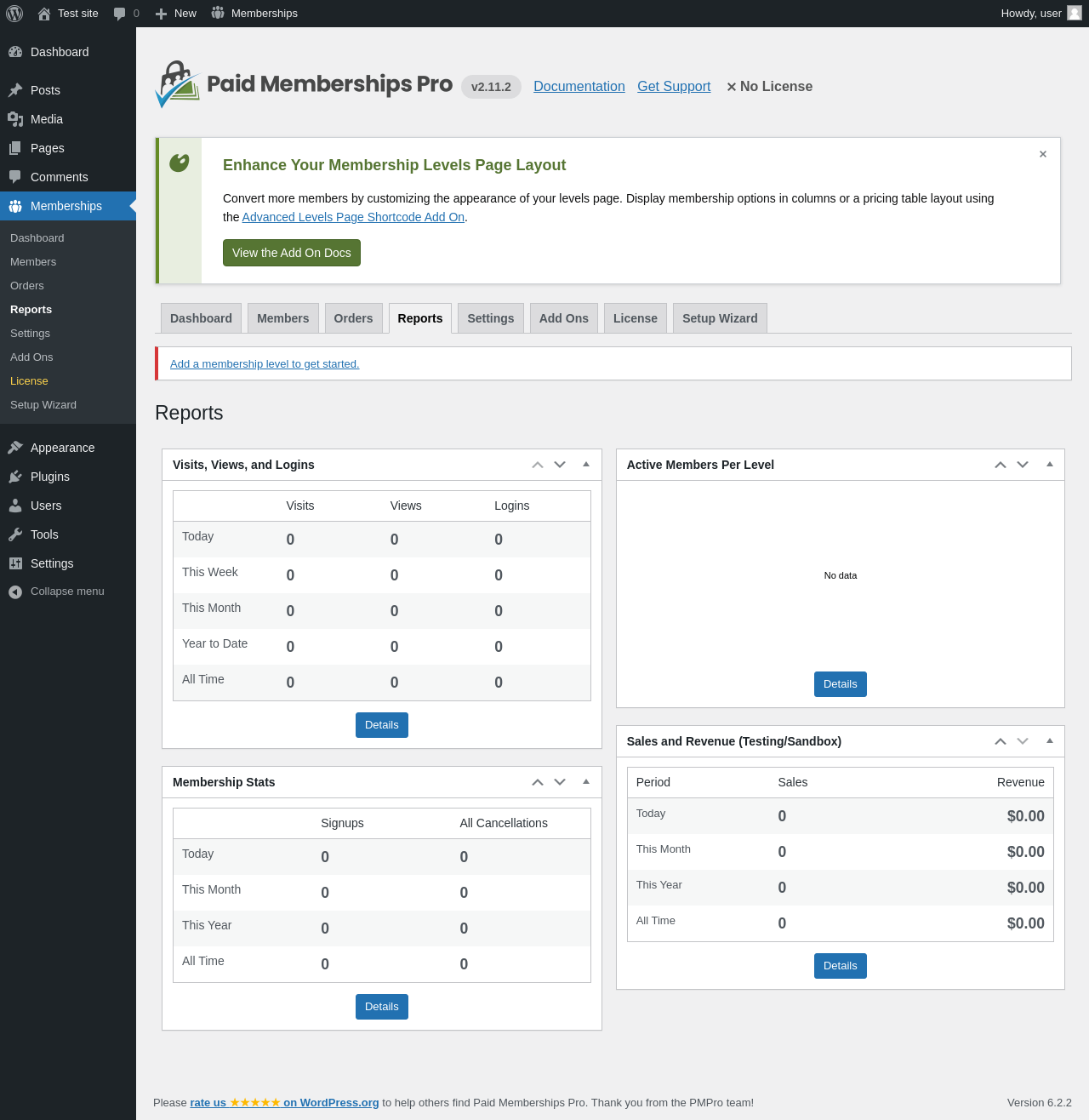Switch to the Add Ons tab
1089x1120 pixels.
point(564,318)
